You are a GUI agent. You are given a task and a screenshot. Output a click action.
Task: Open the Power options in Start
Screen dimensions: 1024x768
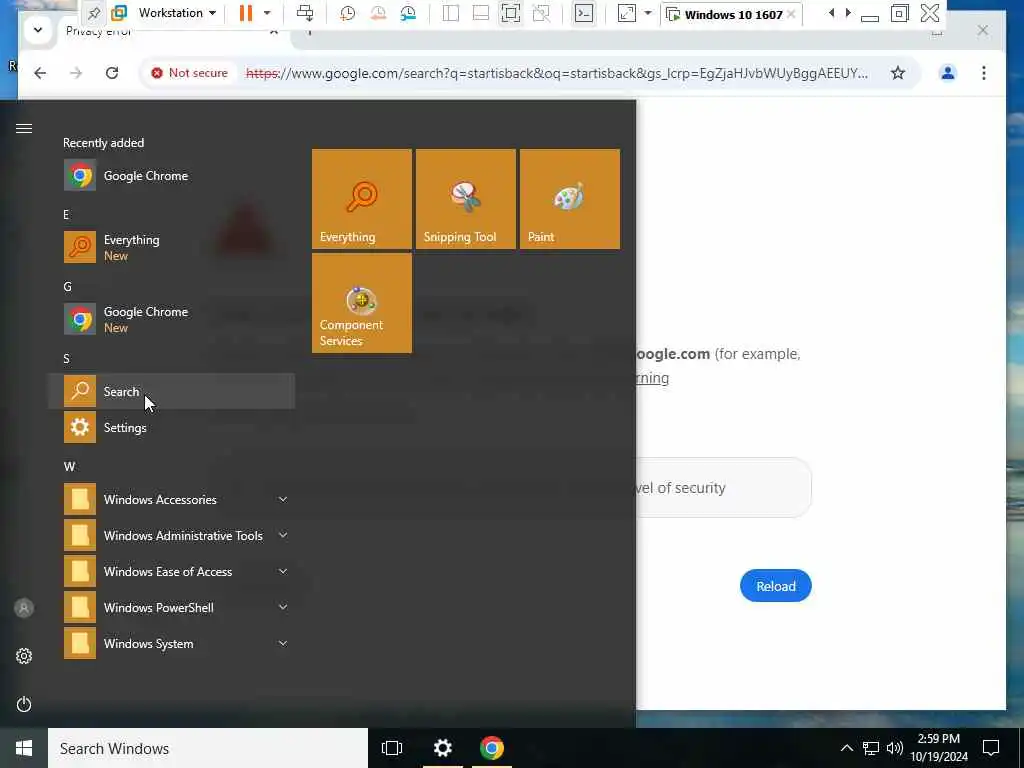coord(24,704)
